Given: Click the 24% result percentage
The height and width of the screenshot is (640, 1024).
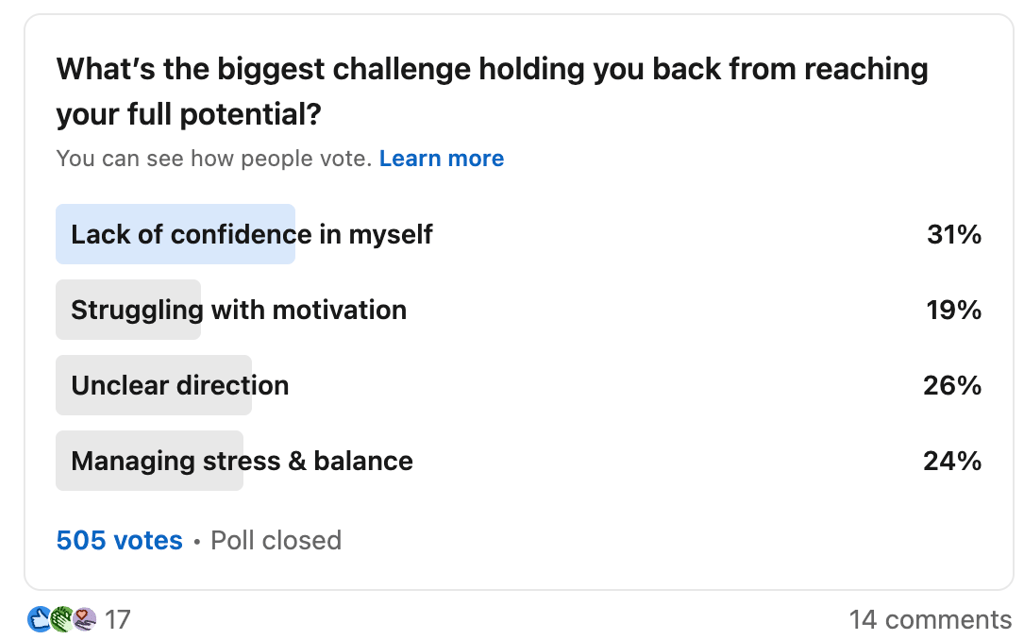Looking at the screenshot, I should coord(952,461).
